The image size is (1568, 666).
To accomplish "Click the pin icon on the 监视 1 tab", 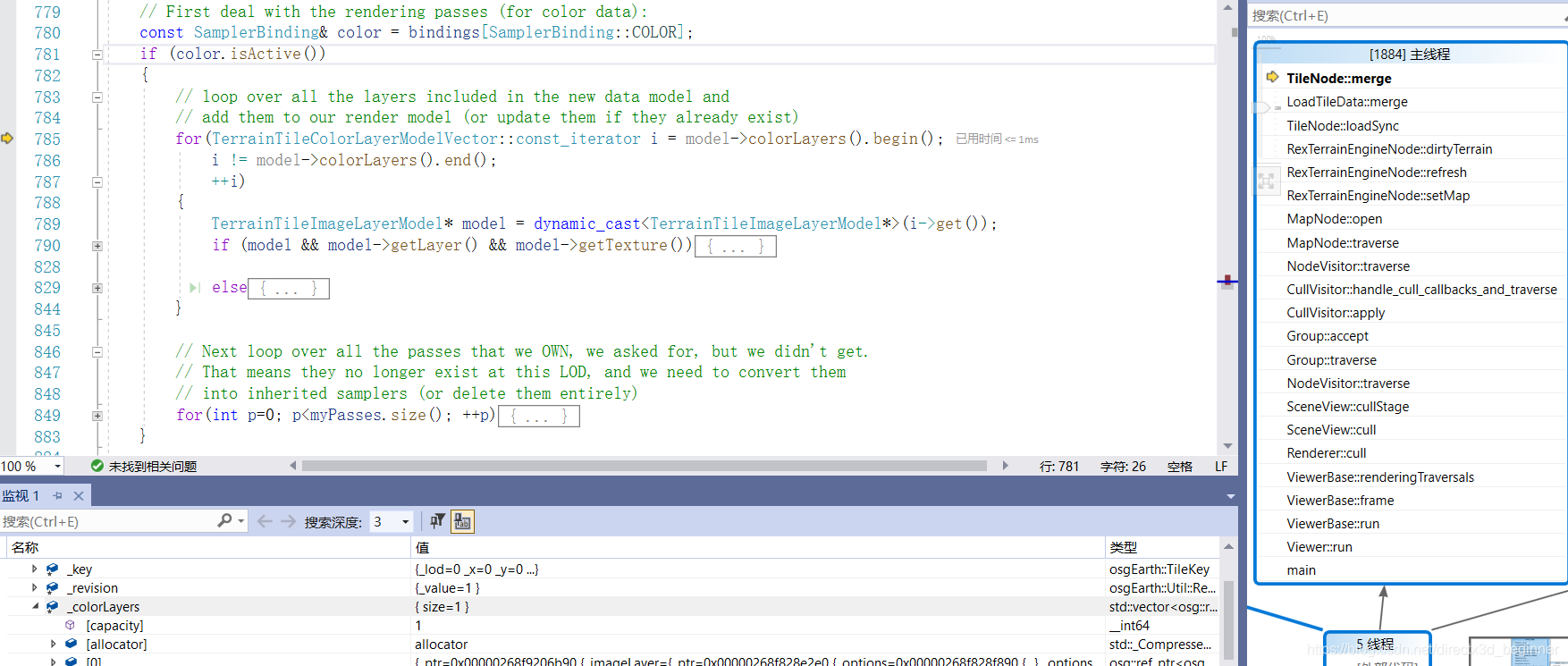I will [57, 495].
